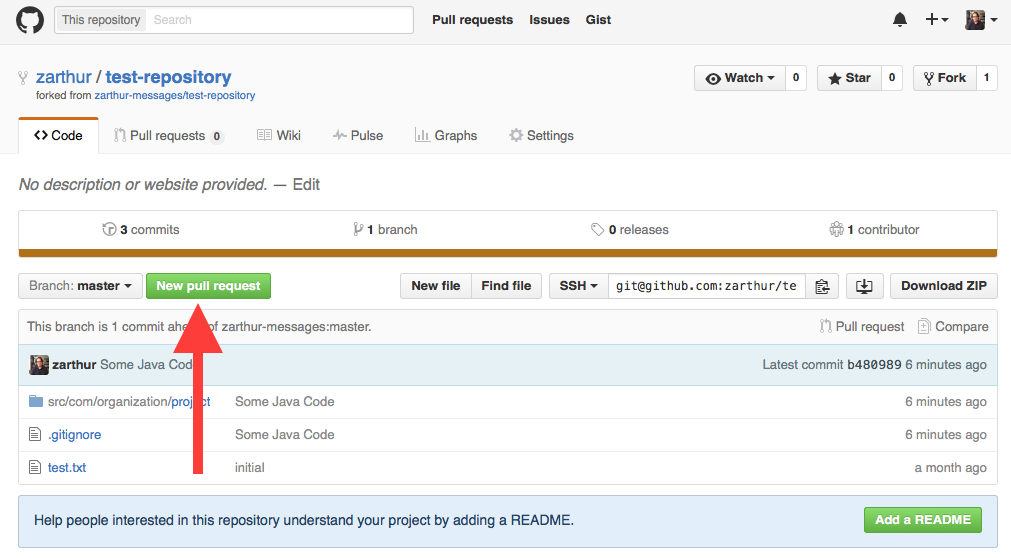
Task: Switch to the Wiki tab
Action: [x=279, y=135]
